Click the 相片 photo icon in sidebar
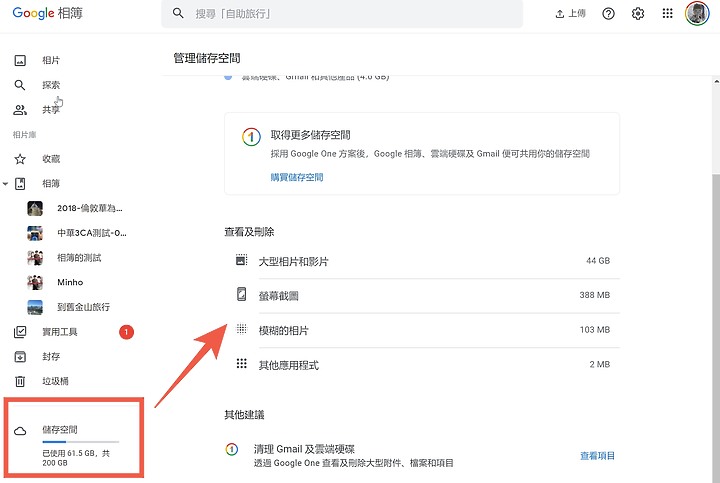This screenshot has width=720, height=483. click(x=20, y=60)
